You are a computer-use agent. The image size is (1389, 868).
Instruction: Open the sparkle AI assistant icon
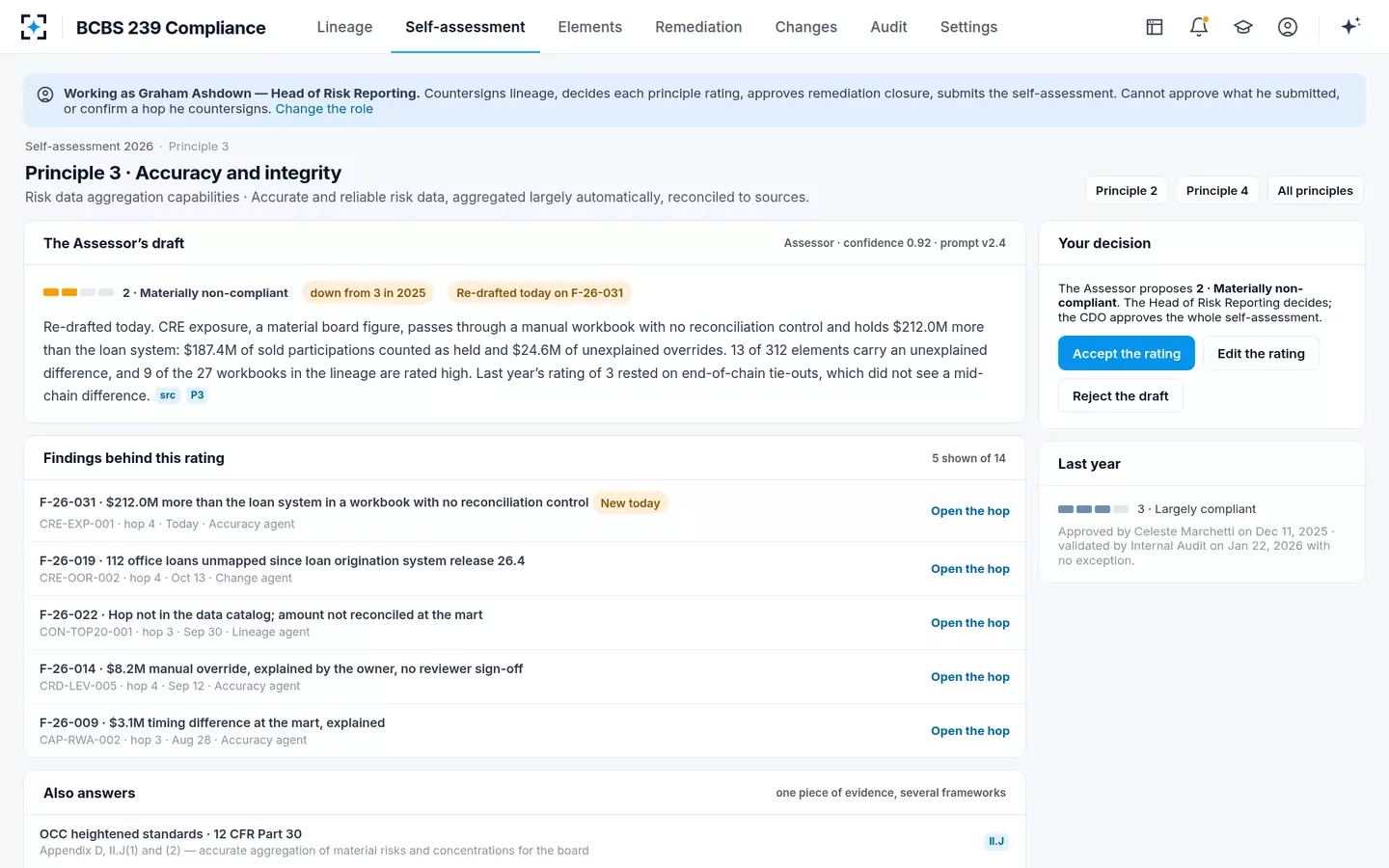pyautogui.click(x=1350, y=26)
